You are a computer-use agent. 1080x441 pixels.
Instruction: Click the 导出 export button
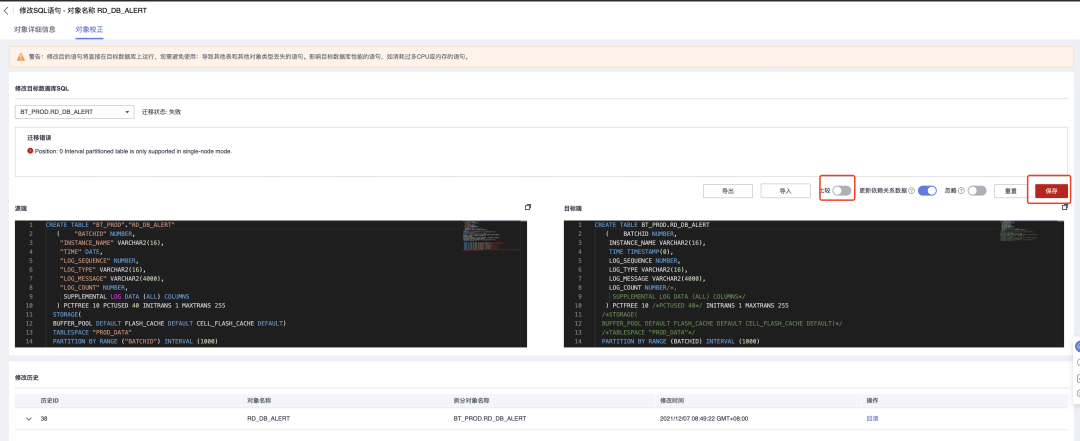(x=727, y=191)
